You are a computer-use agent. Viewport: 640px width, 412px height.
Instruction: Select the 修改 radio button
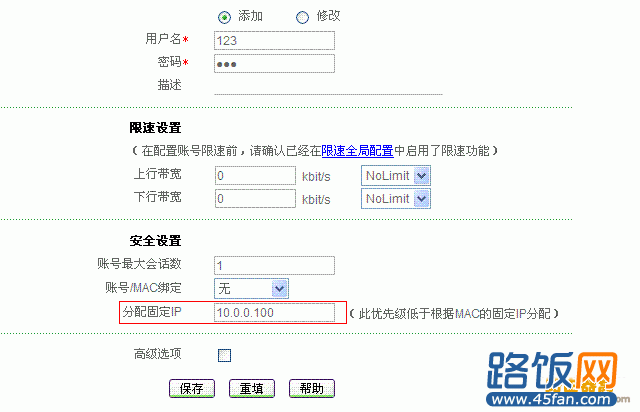(x=302, y=18)
